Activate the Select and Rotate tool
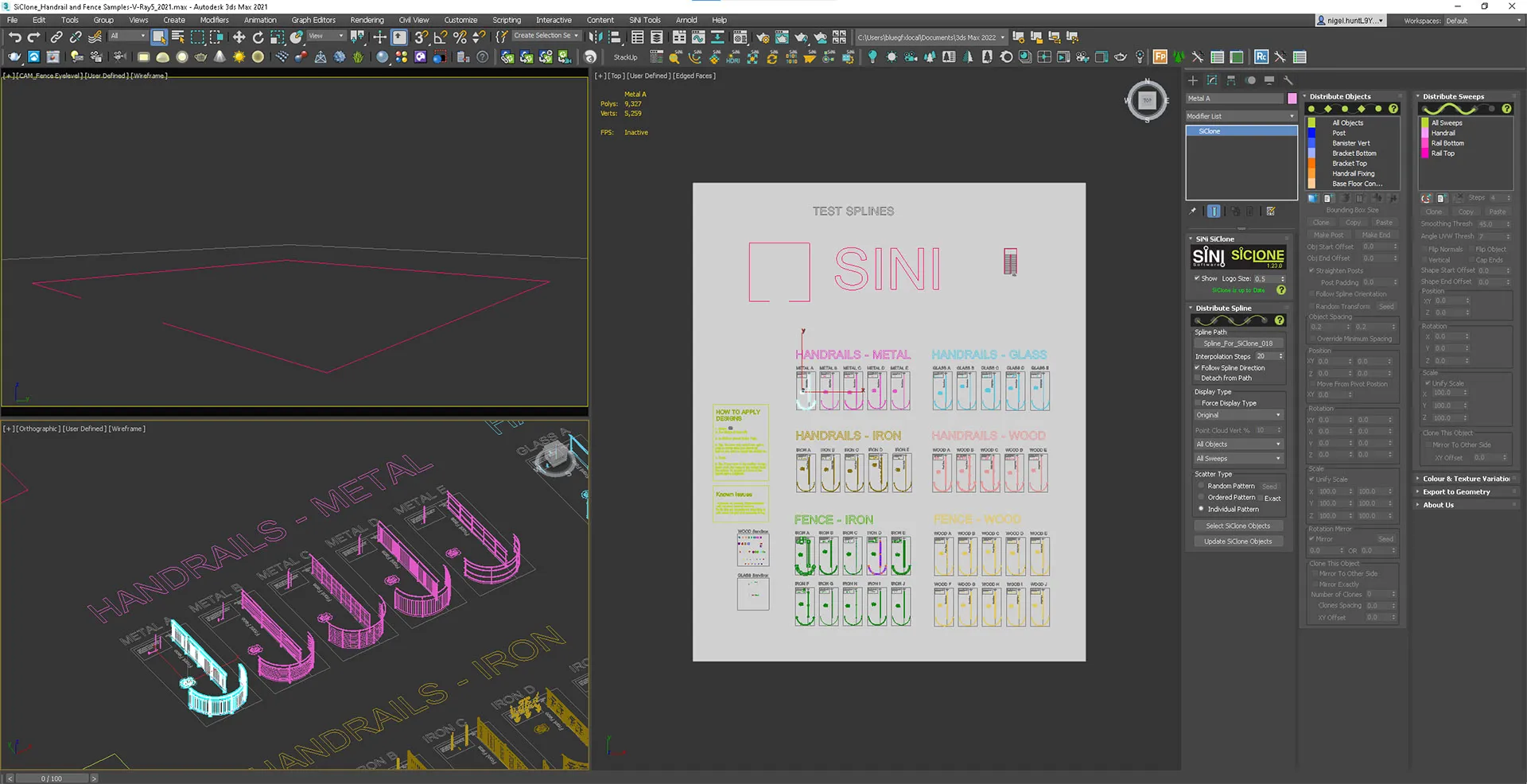 (258, 37)
